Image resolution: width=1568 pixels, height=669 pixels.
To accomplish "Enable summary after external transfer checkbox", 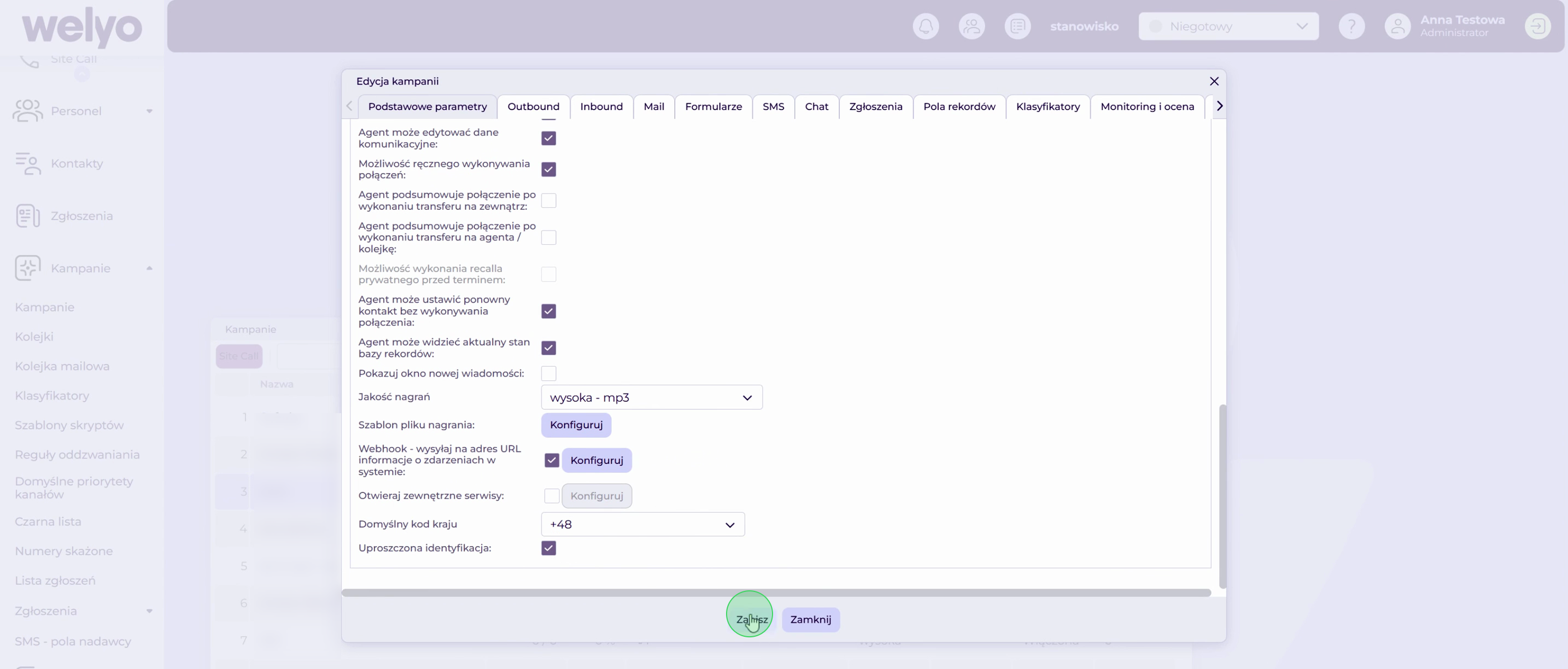I will 548,200.
